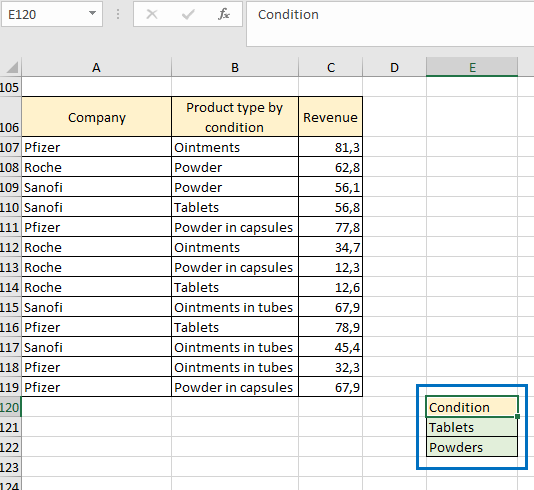Click Roche cell in row 108
534x490 pixels.
tap(97, 167)
